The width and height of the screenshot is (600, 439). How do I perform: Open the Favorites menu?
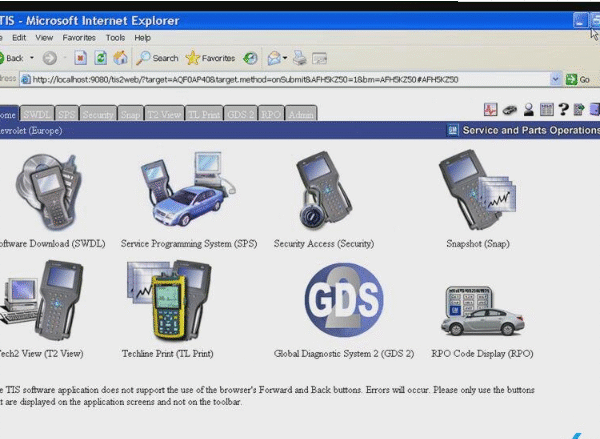point(79,38)
